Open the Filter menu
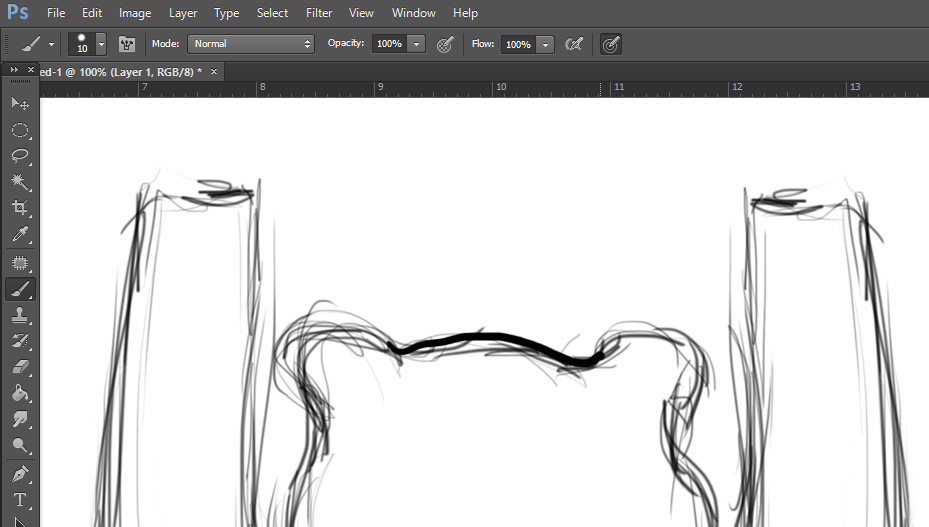 [x=319, y=13]
